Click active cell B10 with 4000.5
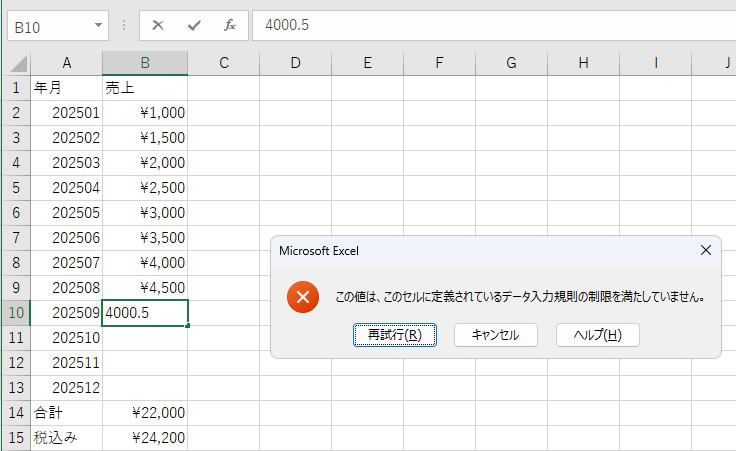The image size is (736, 451). coord(145,313)
